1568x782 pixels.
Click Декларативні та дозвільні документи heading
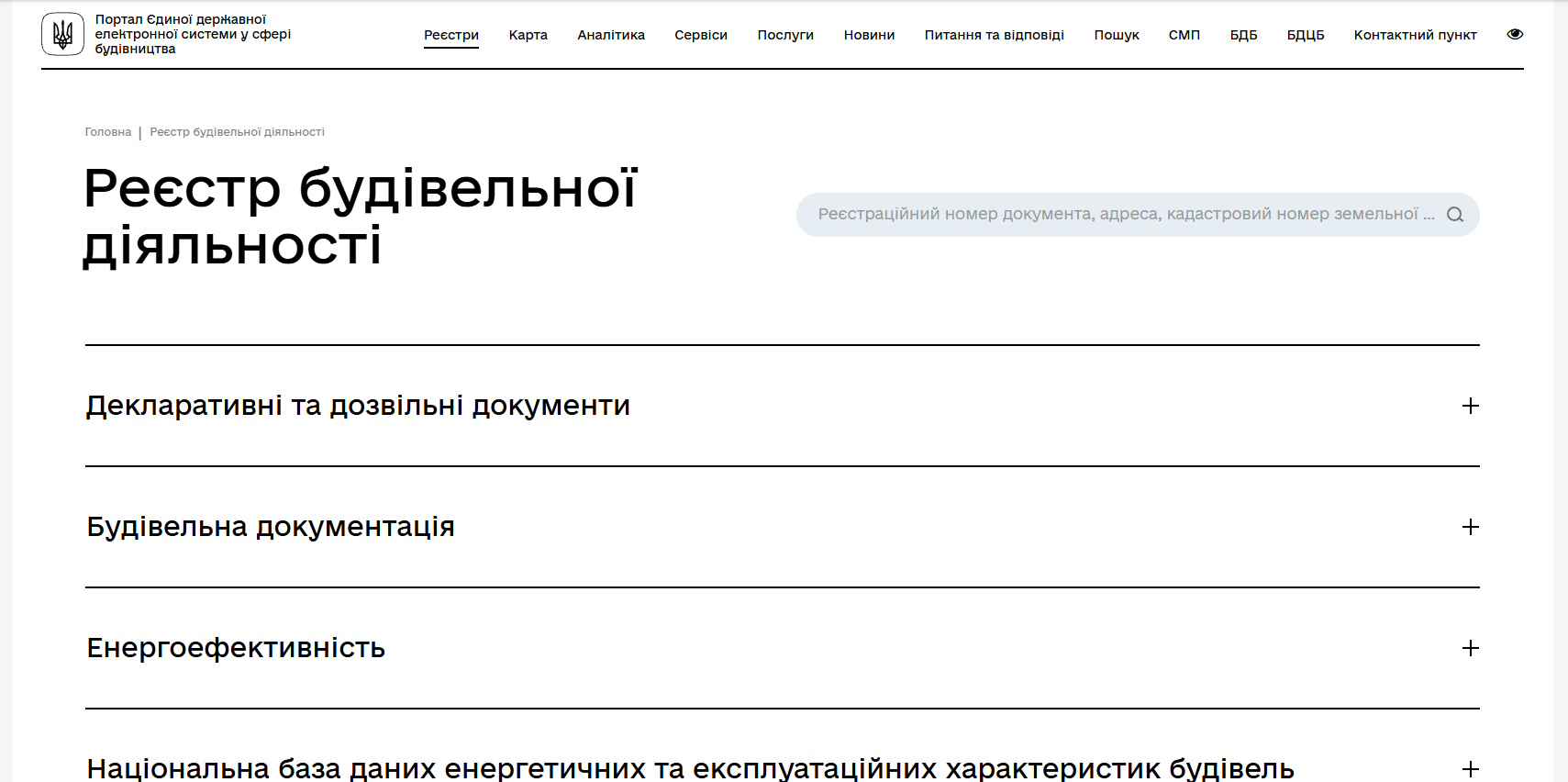click(358, 406)
